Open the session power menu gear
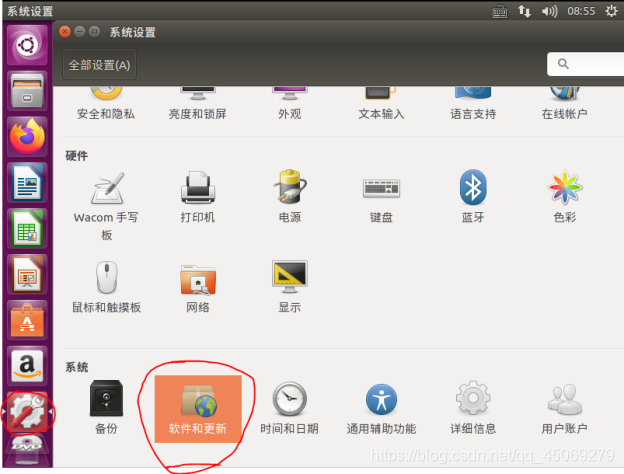Viewport: 624px width, 474px height. (612, 11)
